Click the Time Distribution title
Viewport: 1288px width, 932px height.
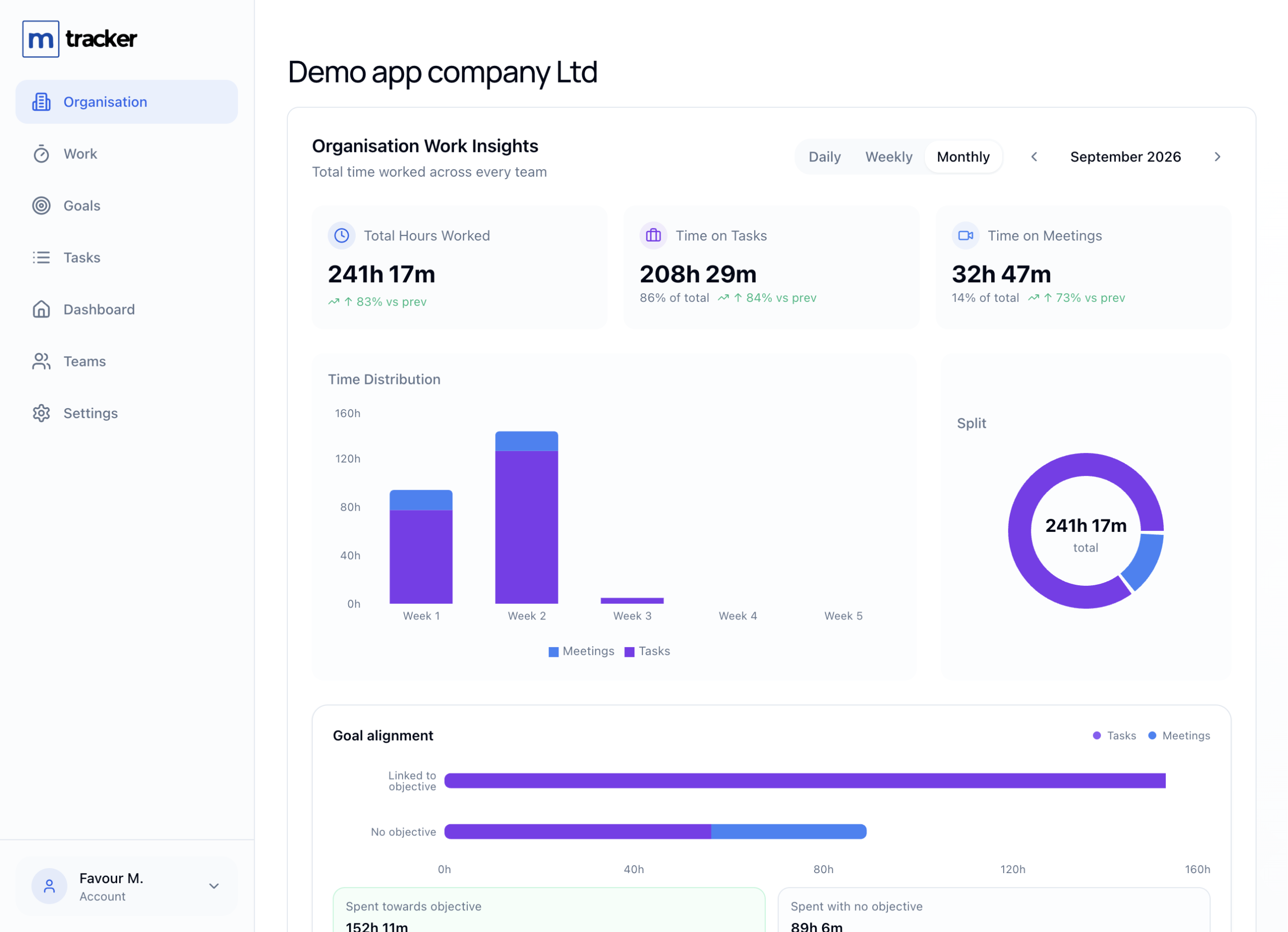coord(384,379)
